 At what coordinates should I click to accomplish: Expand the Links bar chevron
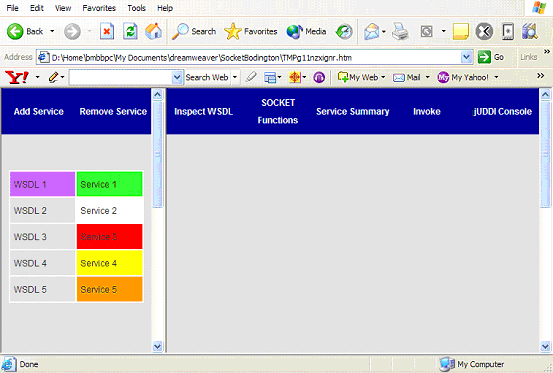(x=547, y=52)
